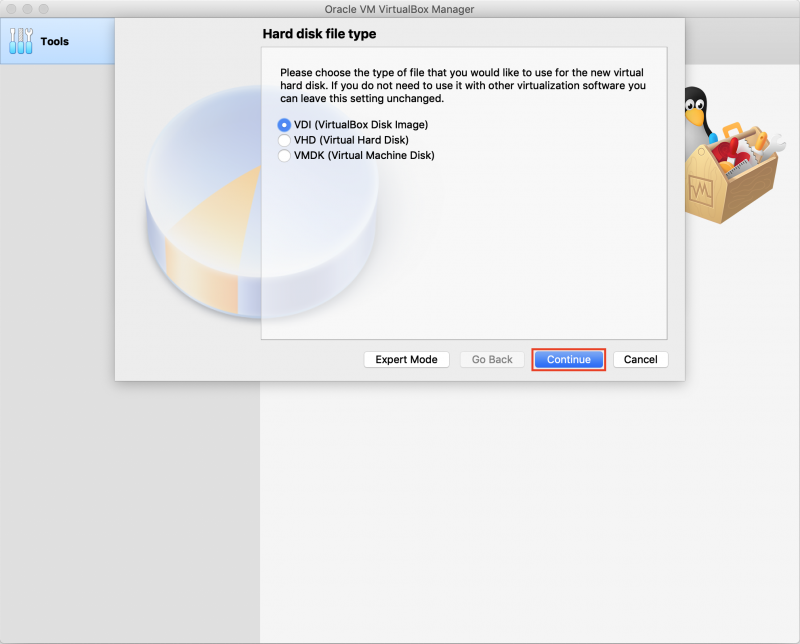
Task: Switch to Expert Mode
Action: 407,359
